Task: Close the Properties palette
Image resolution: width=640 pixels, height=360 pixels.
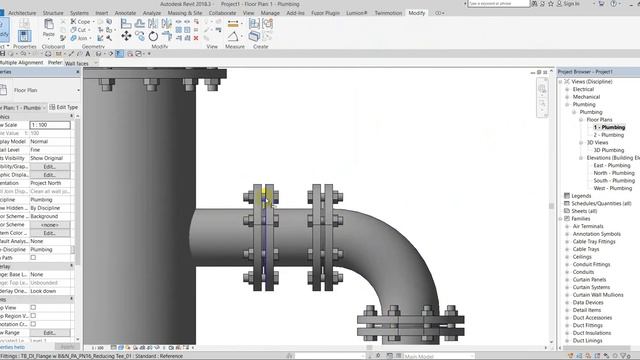Action: click(78, 72)
